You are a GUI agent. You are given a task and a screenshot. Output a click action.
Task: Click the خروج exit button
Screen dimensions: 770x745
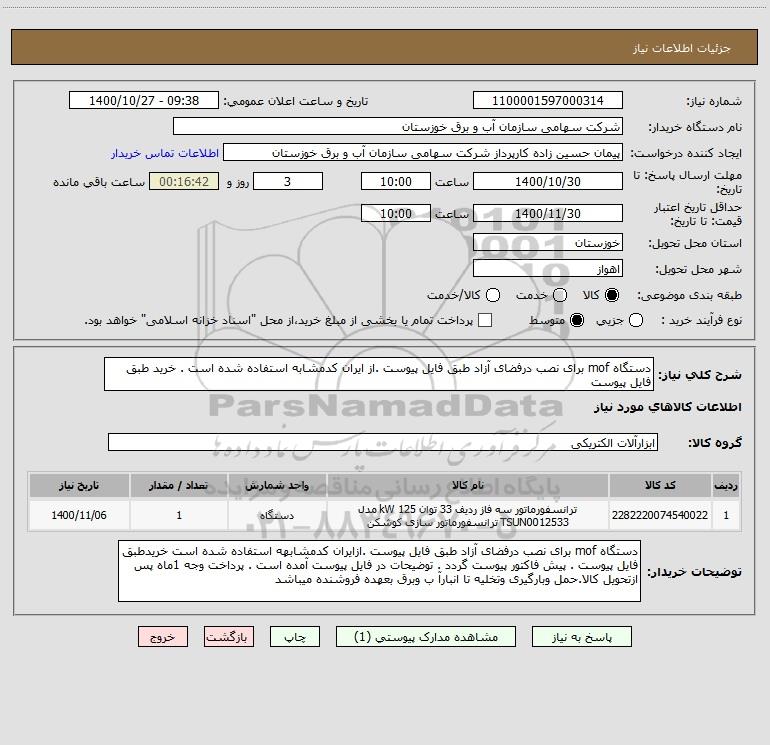coord(163,637)
